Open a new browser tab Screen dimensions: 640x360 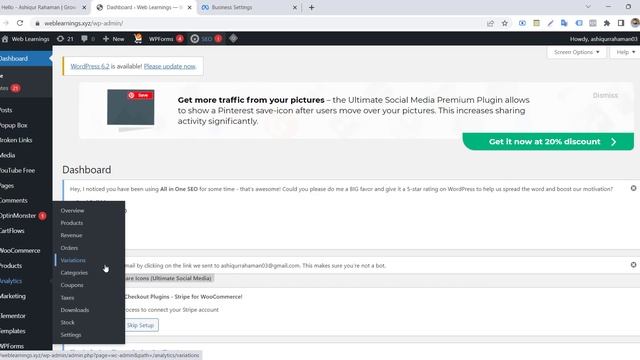coord(311,7)
